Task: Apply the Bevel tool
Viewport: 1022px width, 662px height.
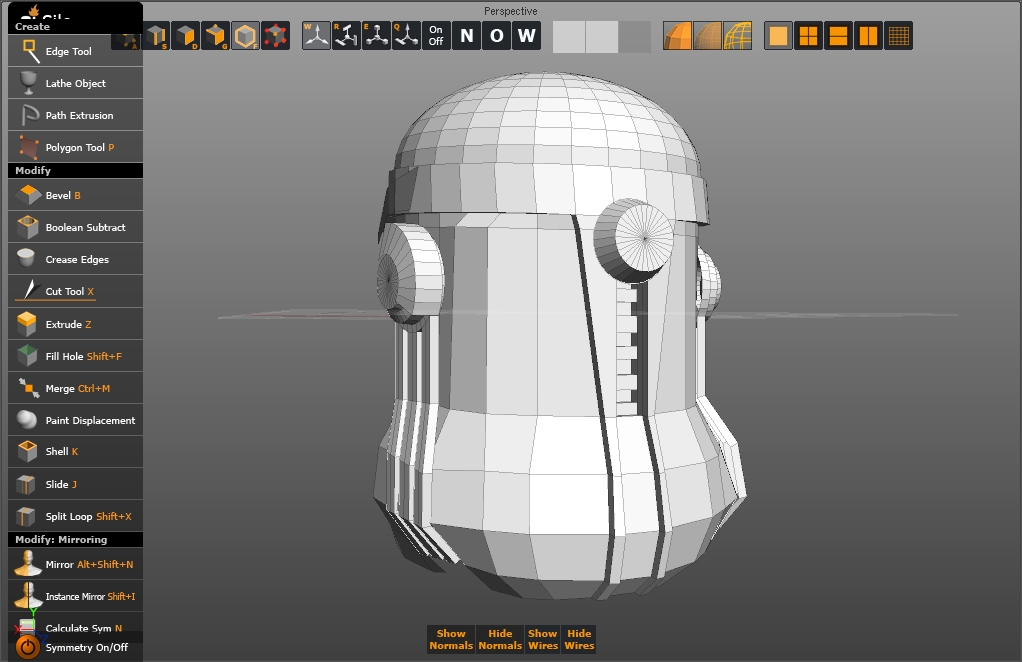Action: [75, 195]
